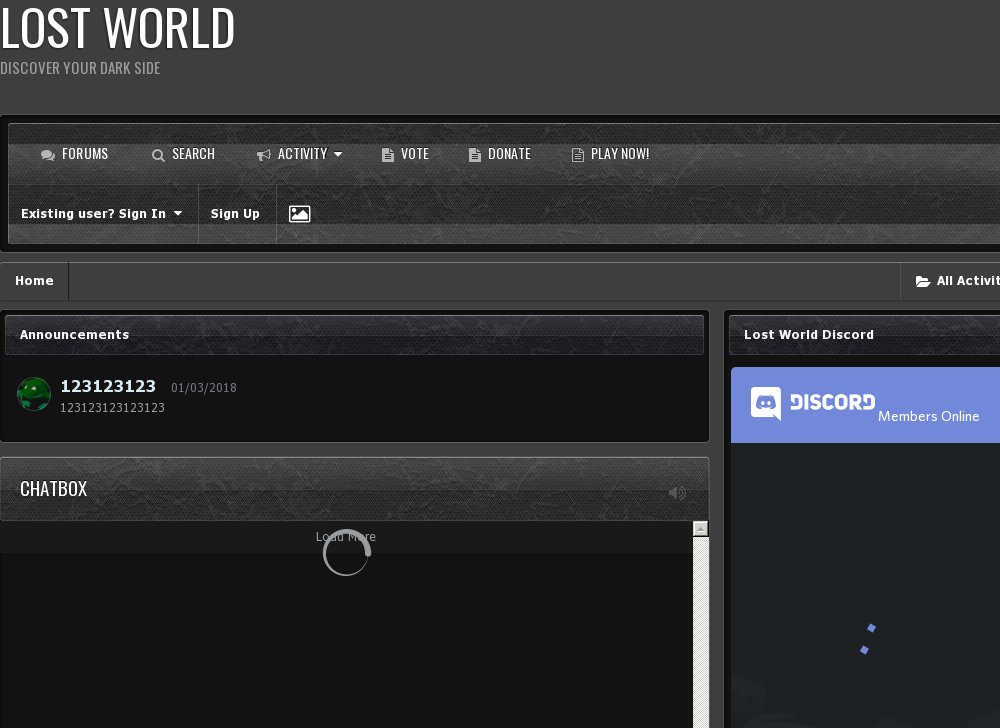Click the Vote document icon
Image resolution: width=1000 pixels, height=728 pixels.
pyautogui.click(x=388, y=155)
